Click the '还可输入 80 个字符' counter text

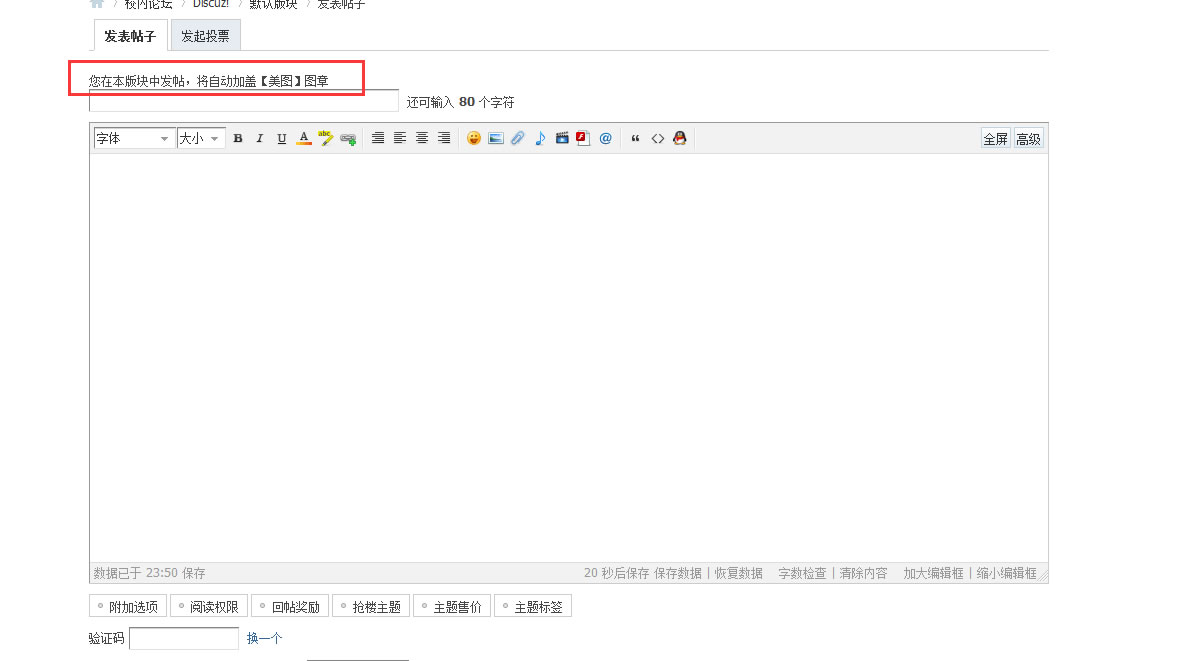[x=461, y=102]
